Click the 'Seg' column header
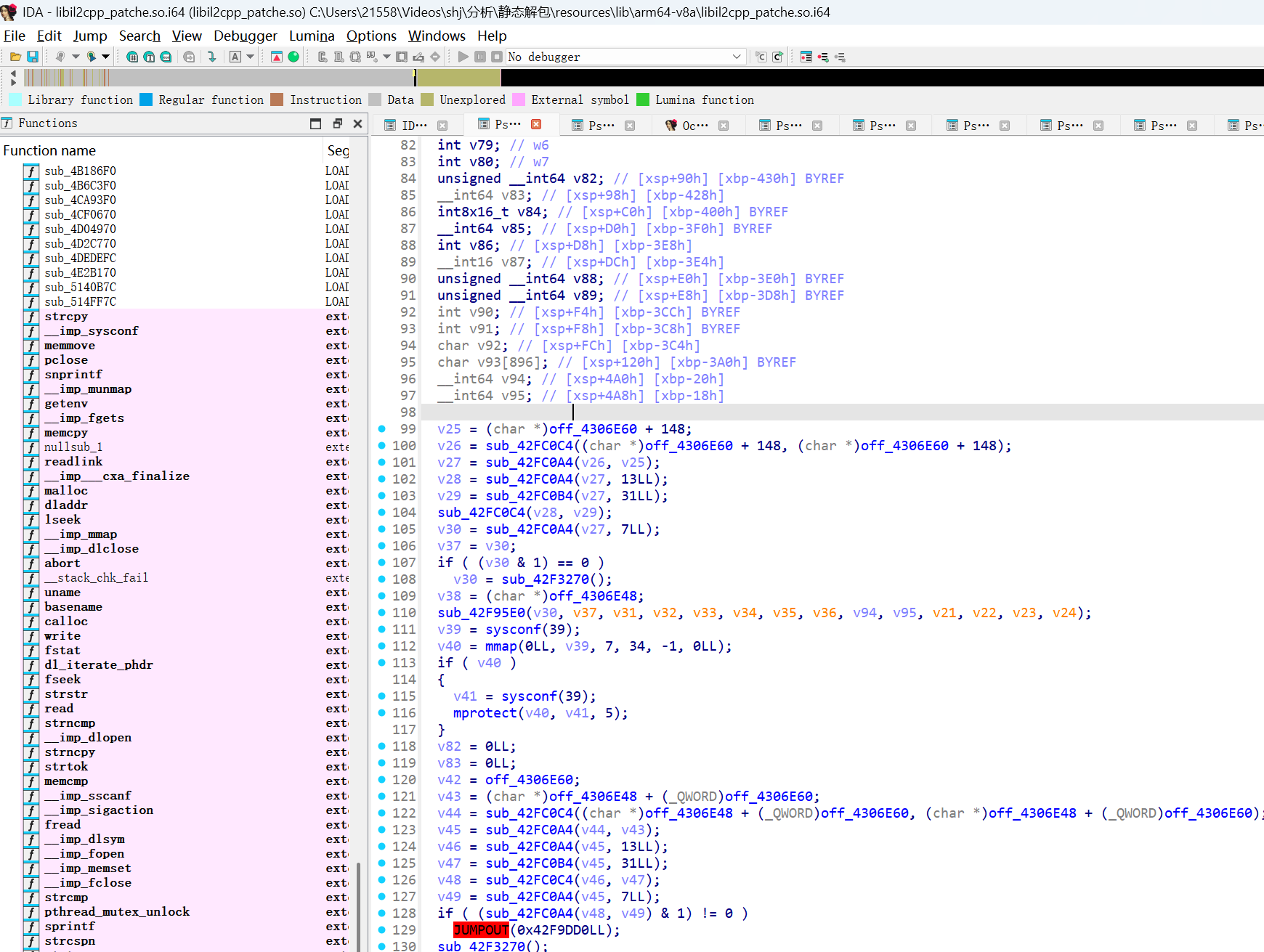1264x952 pixels. [x=338, y=150]
